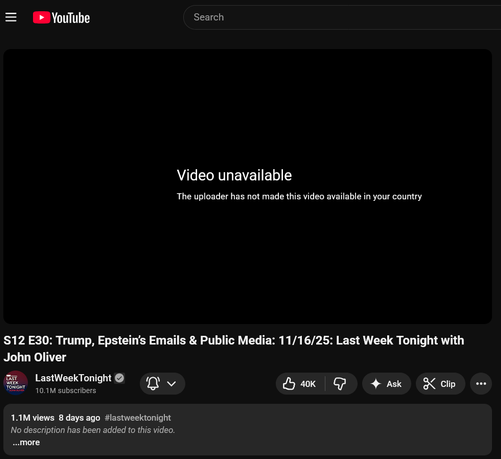Like the video with thumbs up
The image size is (501, 459).
[x=299, y=384]
